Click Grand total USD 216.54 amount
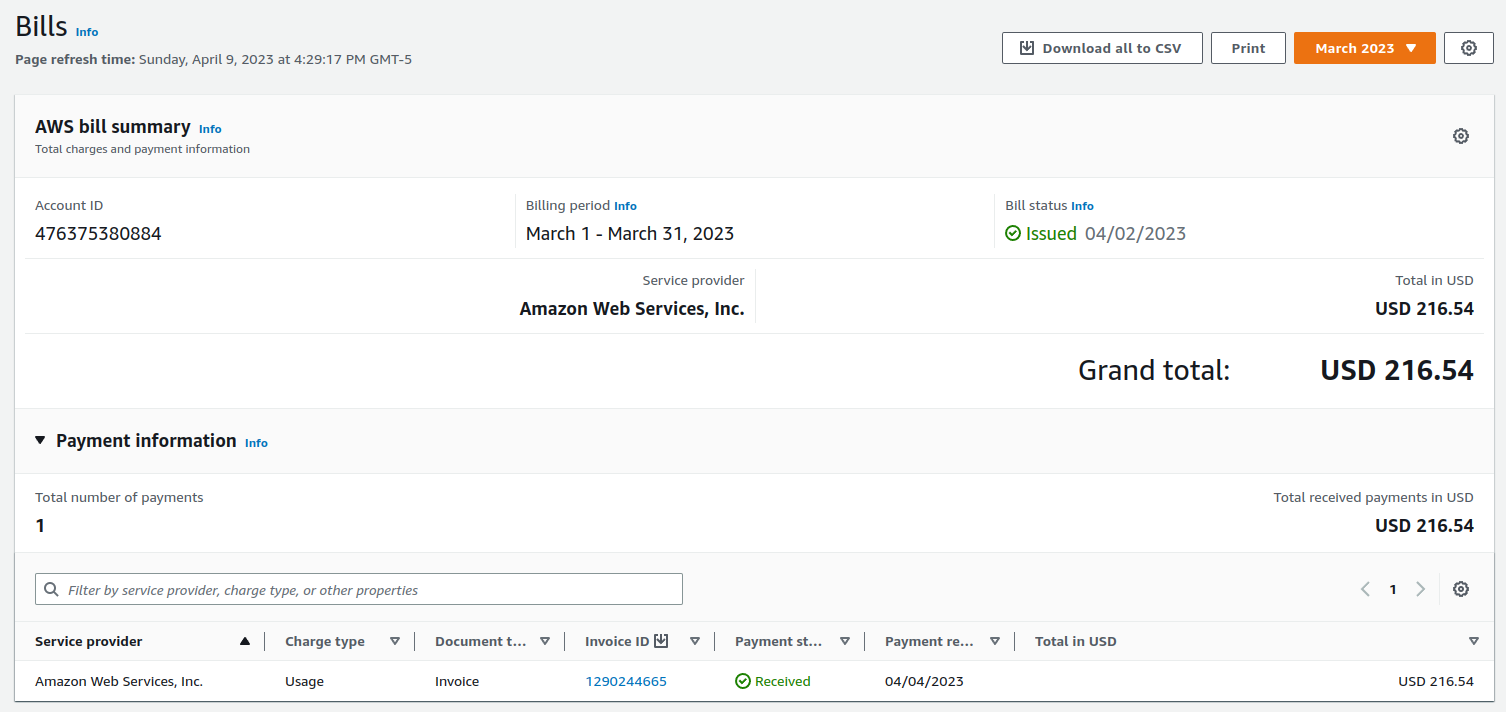This screenshot has width=1506, height=712. 1397,371
